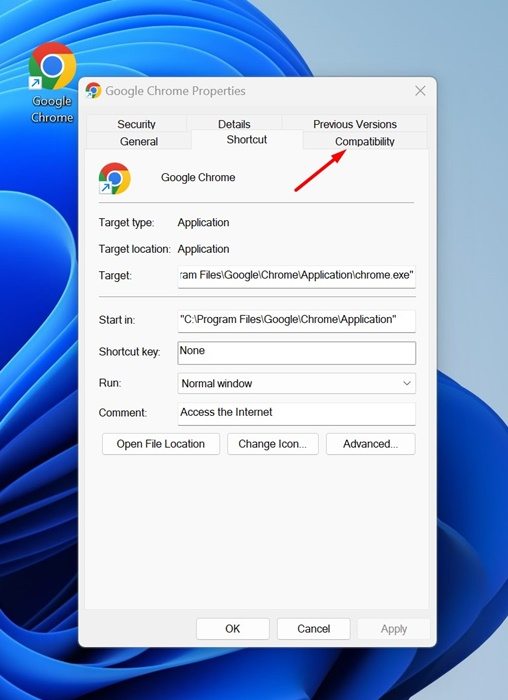Close the Google Chrome Properties dialog

click(420, 91)
